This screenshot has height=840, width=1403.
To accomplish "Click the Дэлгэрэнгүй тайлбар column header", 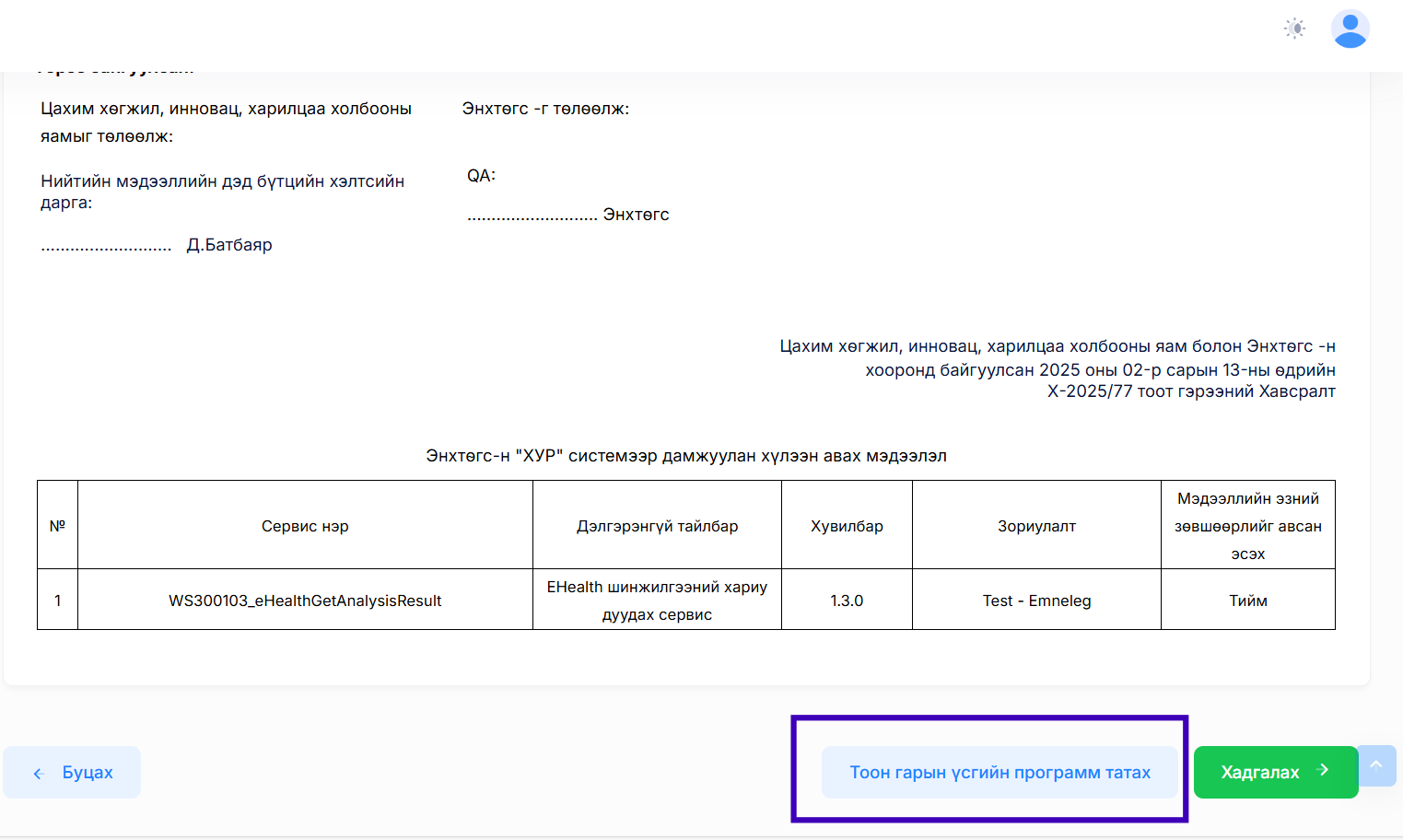I will [x=657, y=526].
